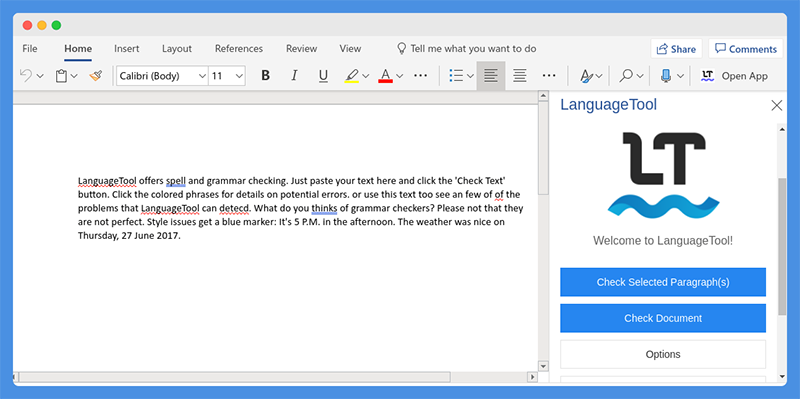This screenshot has height=399, width=800.
Task: Switch to the References tab
Action: [239, 49]
